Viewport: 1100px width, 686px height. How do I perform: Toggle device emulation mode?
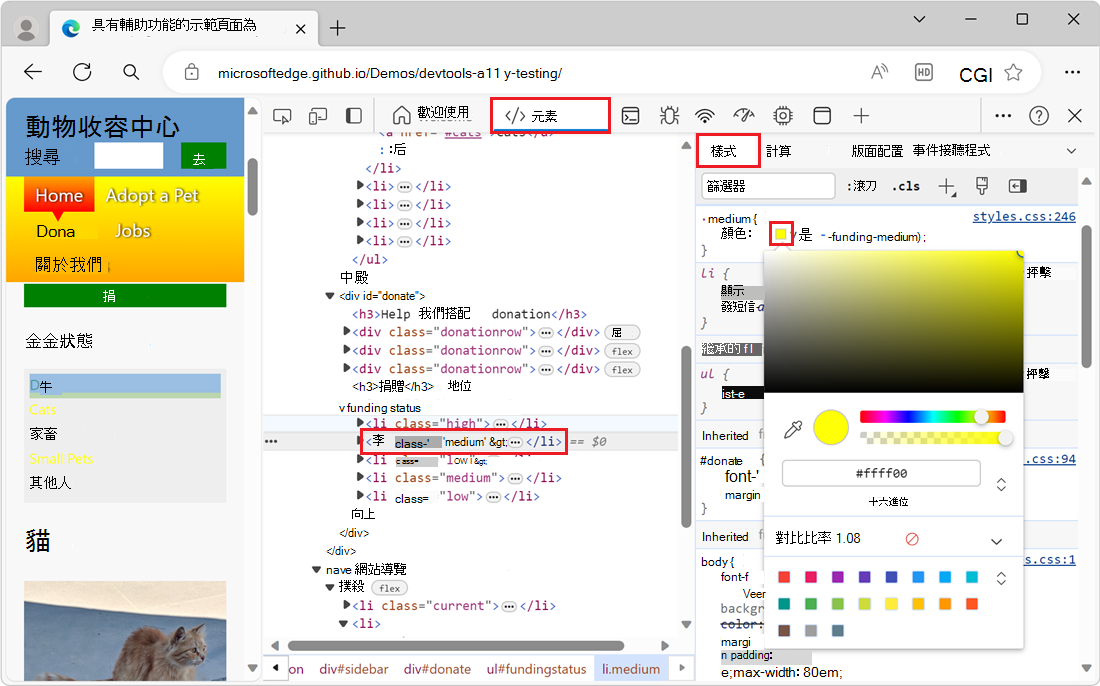coord(317,115)
